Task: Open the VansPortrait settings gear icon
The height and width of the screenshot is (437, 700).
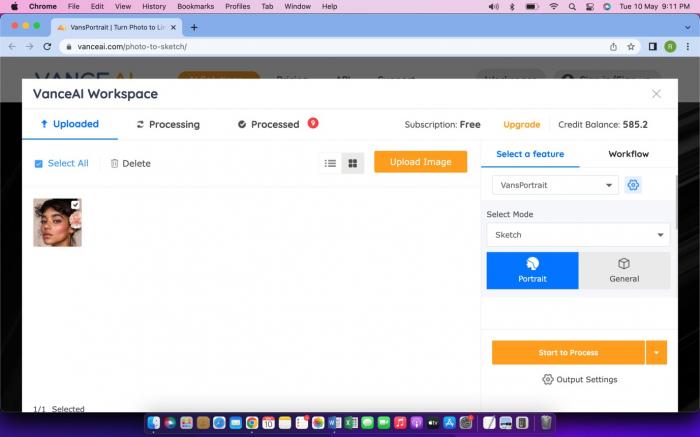Action: tap(633, 185)
